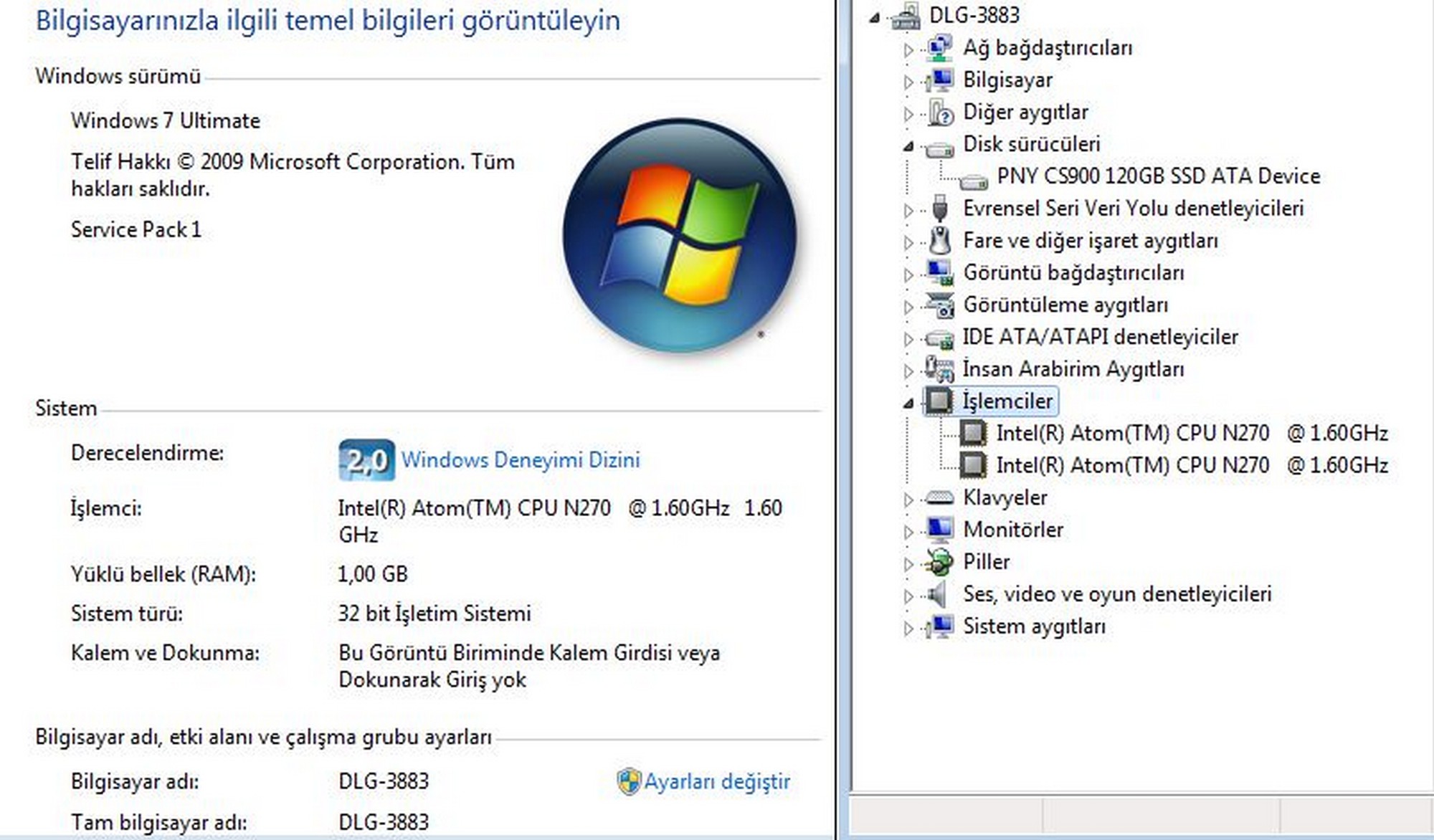Expand the Sistem aygıtları node
This screenshot has height=840, width=1434.
point(908,629)
